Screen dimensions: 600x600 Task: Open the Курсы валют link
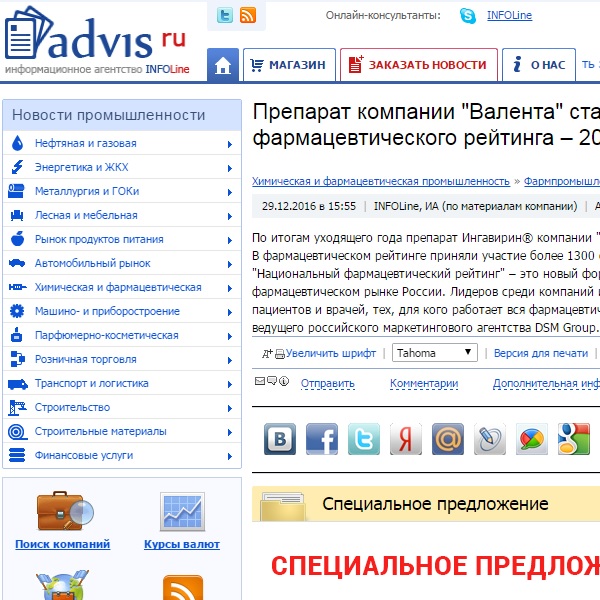point(182,544)
